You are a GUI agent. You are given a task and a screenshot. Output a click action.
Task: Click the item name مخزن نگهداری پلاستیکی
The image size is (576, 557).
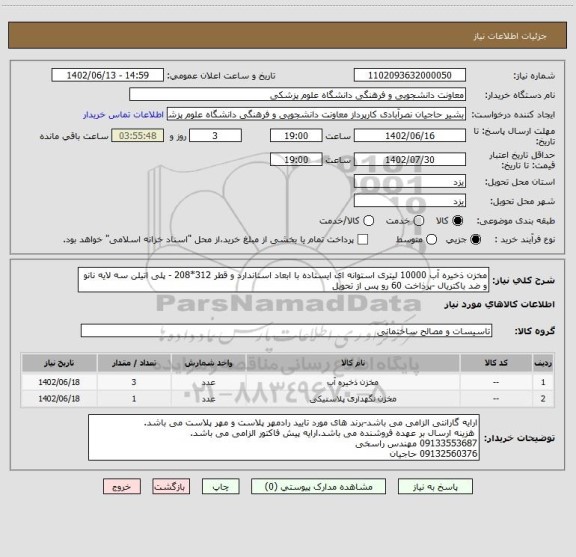[353, 399]
